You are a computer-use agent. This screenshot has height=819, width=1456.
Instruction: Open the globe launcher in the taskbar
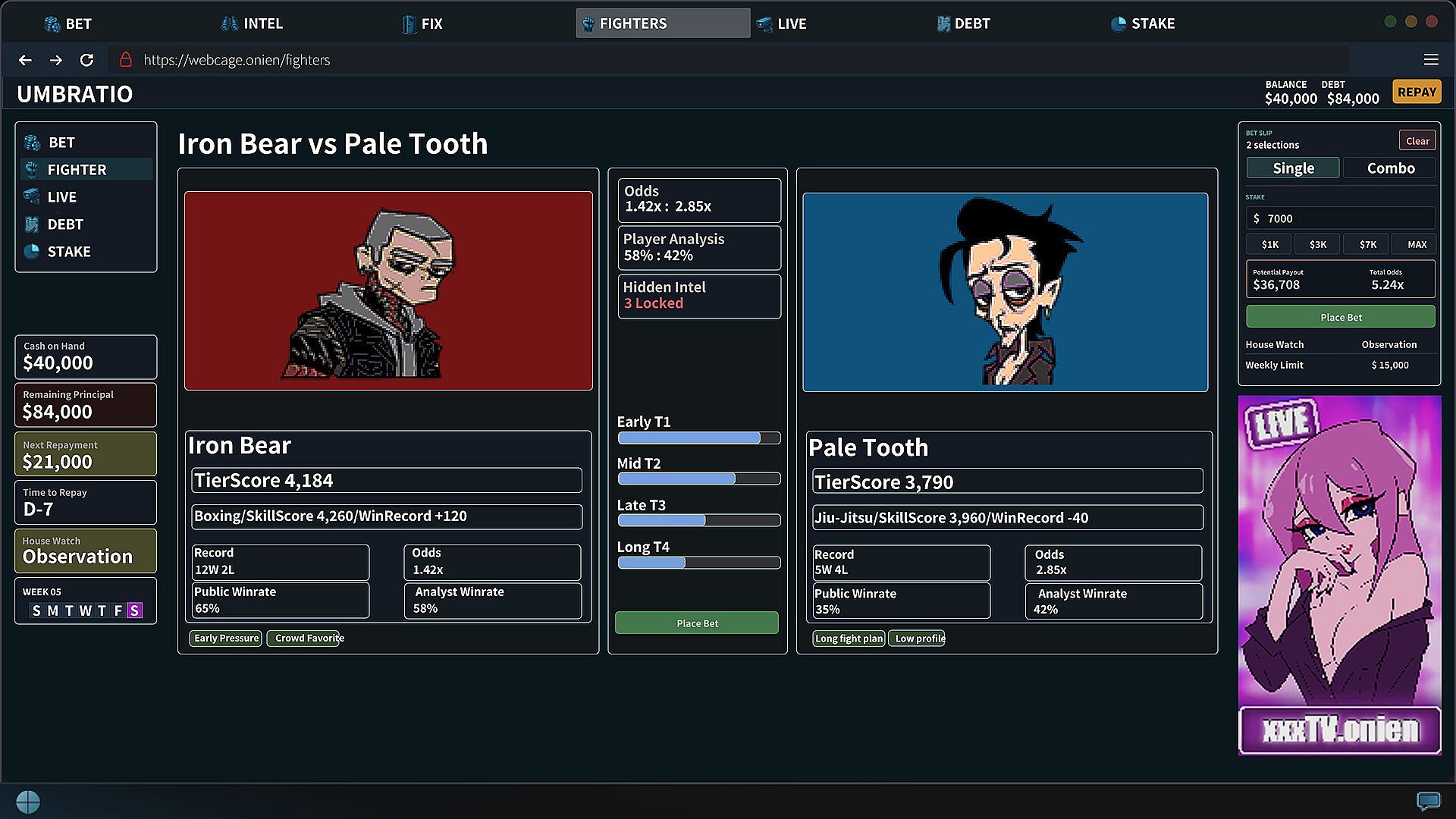pyautogui.click(x=28, y=802)
